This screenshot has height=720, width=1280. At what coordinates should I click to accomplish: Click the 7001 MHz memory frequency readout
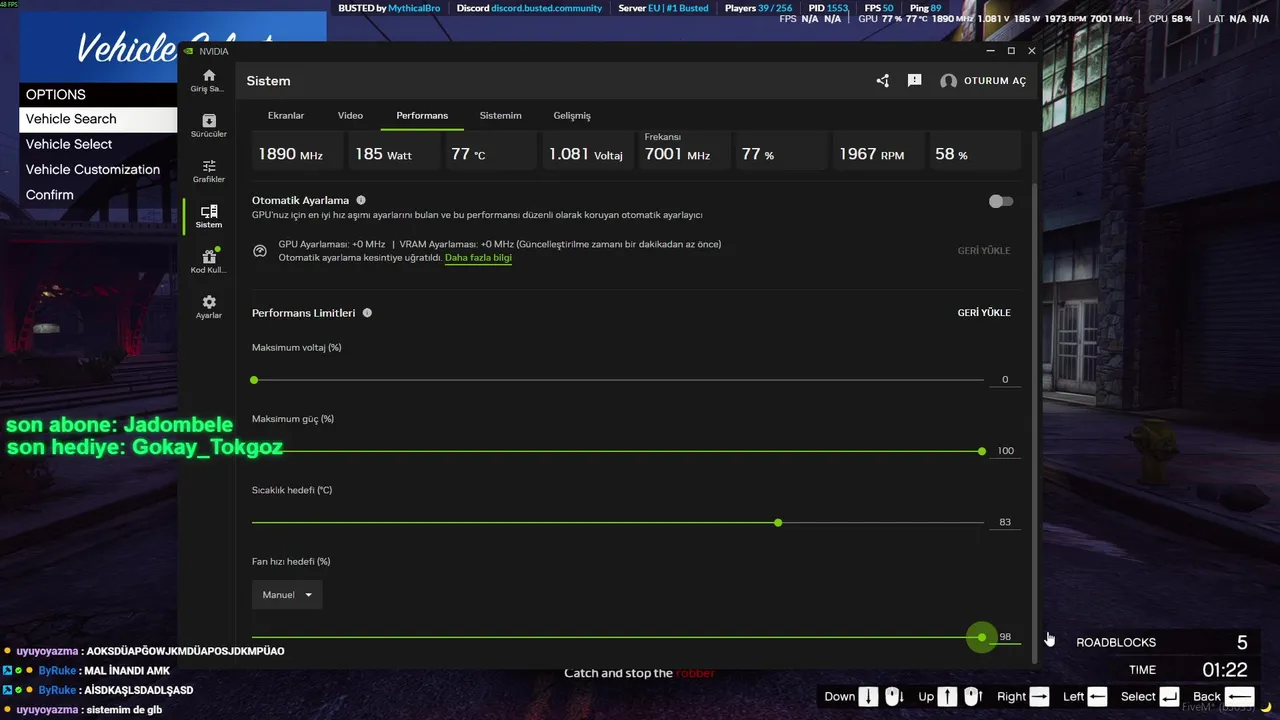[x=683, y=152]
